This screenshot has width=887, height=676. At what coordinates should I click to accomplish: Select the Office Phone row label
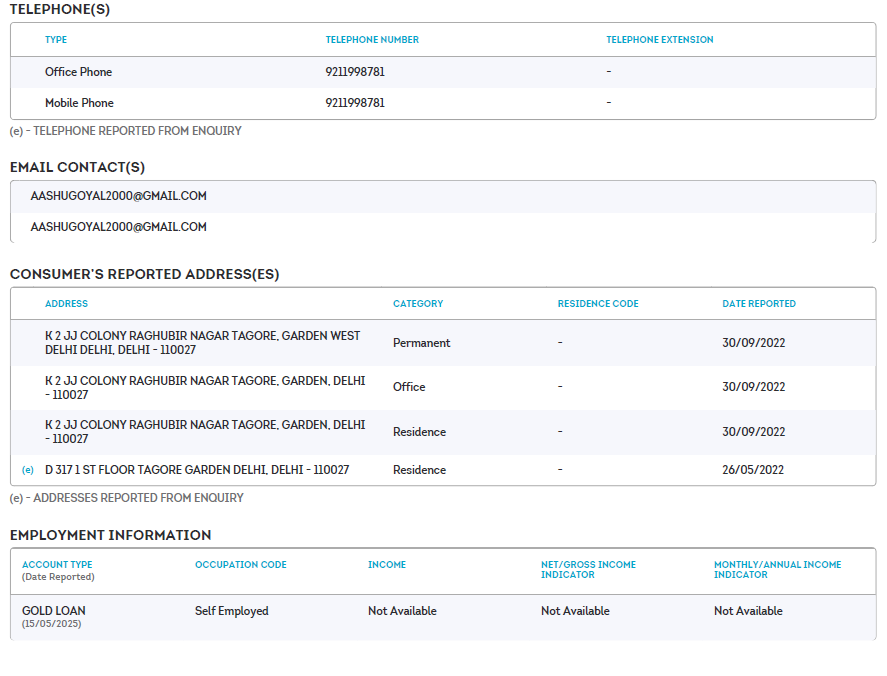tap(78, 72)
